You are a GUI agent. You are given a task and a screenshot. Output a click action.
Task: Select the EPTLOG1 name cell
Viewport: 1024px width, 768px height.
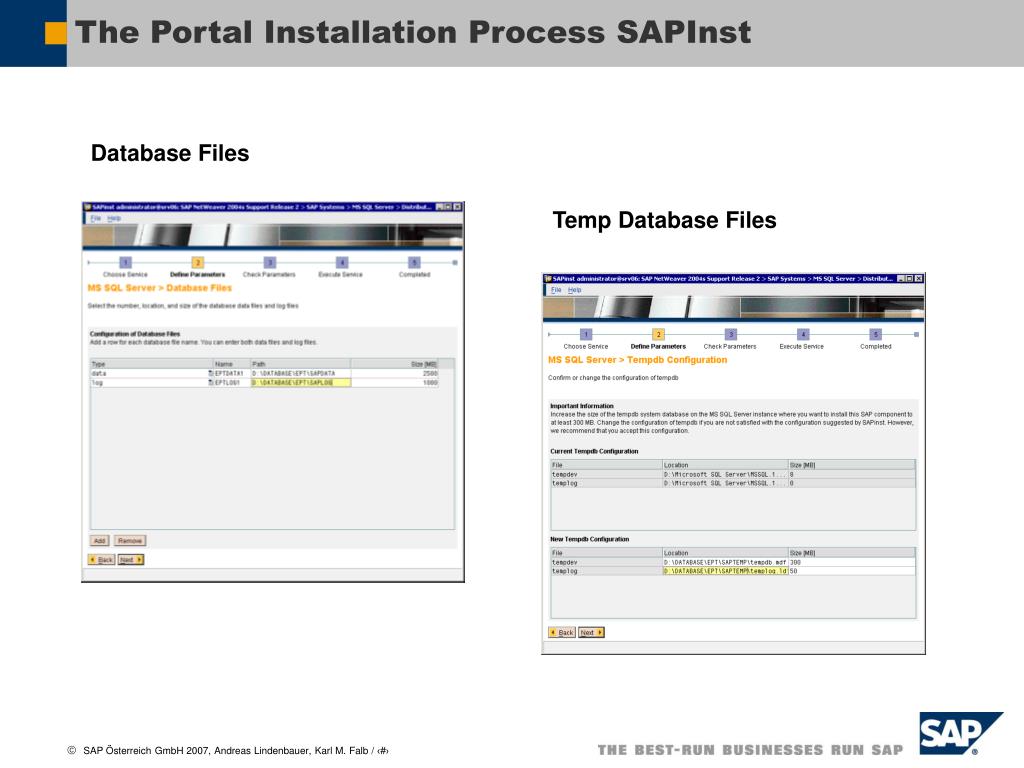[231, 383]
